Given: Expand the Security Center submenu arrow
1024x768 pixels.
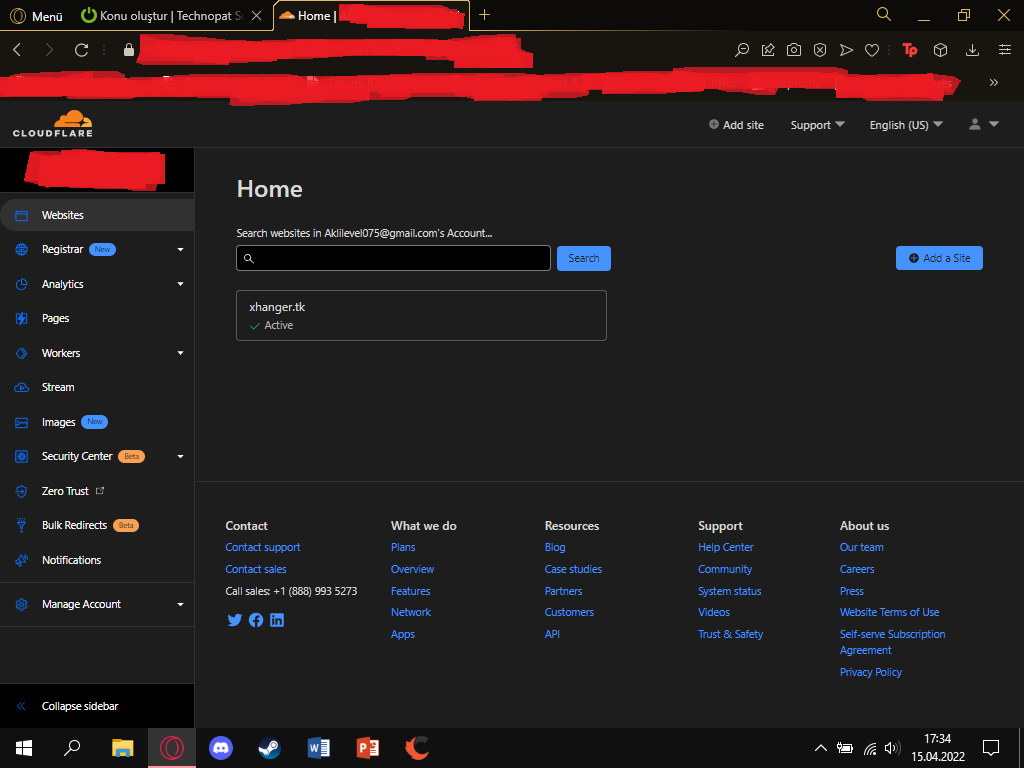Looking at the screenshot, I should pyautogui.click(x=180, y=456).
